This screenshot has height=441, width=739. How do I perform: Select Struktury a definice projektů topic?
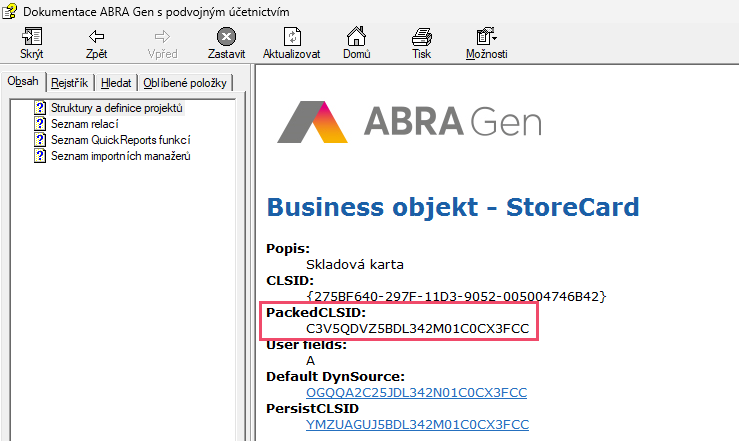point(117,108)
